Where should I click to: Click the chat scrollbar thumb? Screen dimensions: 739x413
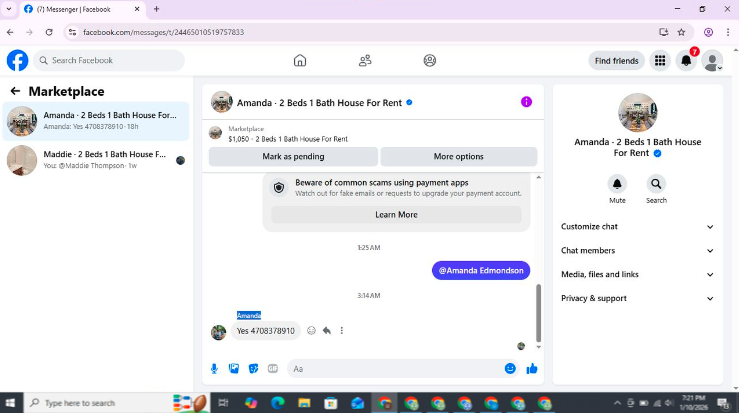(538, 313)
